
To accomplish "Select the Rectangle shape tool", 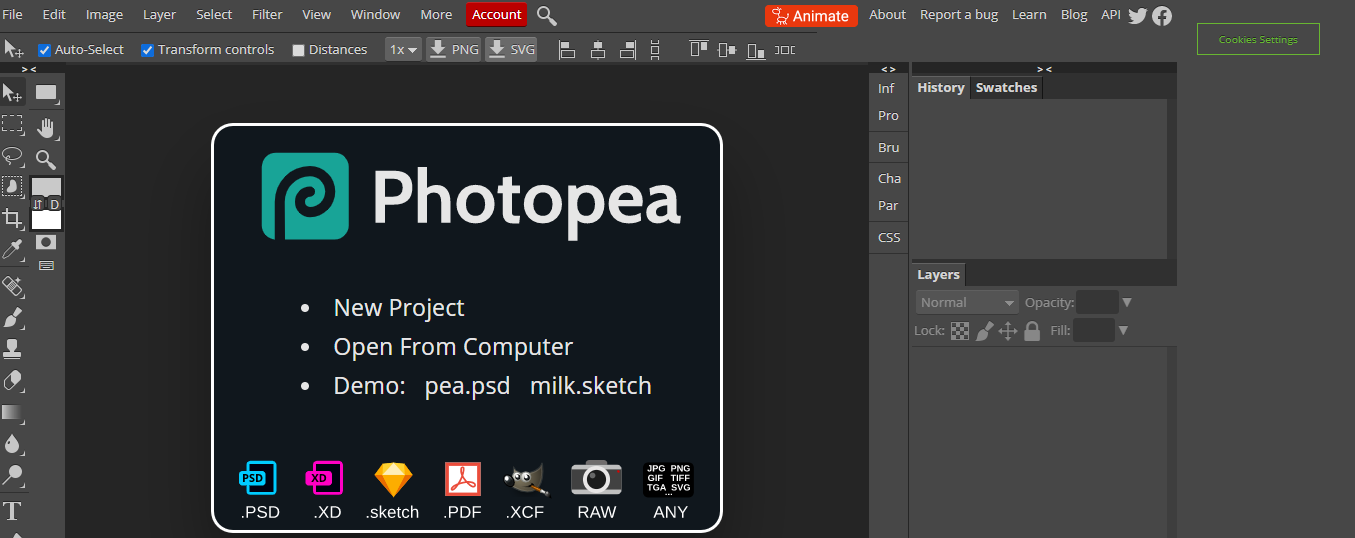I will tap(46, 93).
